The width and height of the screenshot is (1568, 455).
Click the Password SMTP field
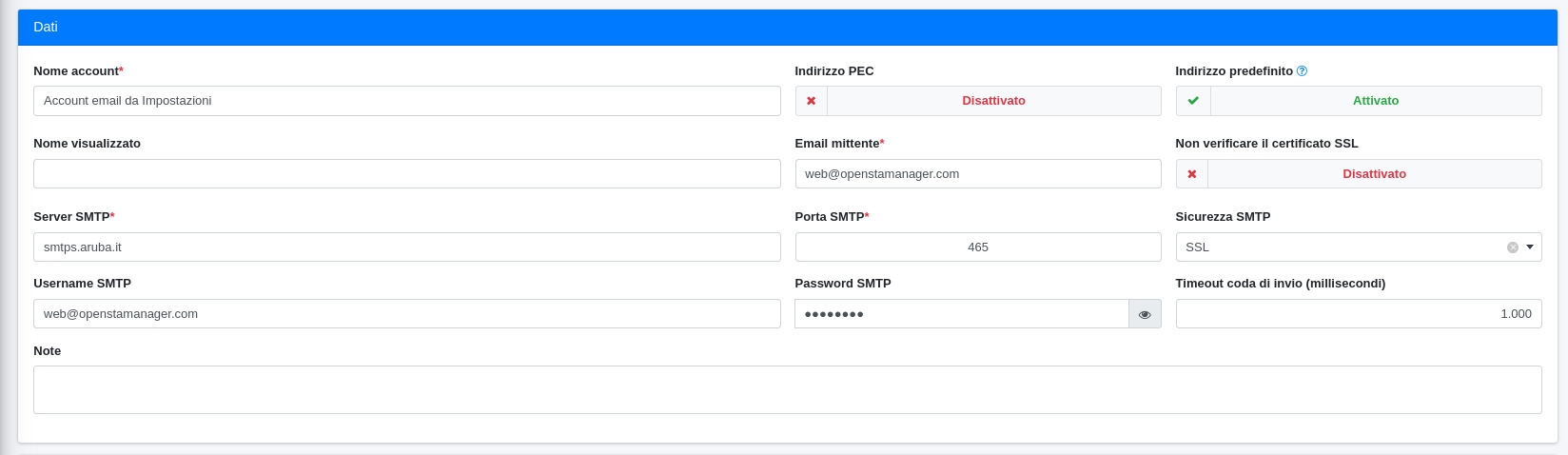point(961,314)
